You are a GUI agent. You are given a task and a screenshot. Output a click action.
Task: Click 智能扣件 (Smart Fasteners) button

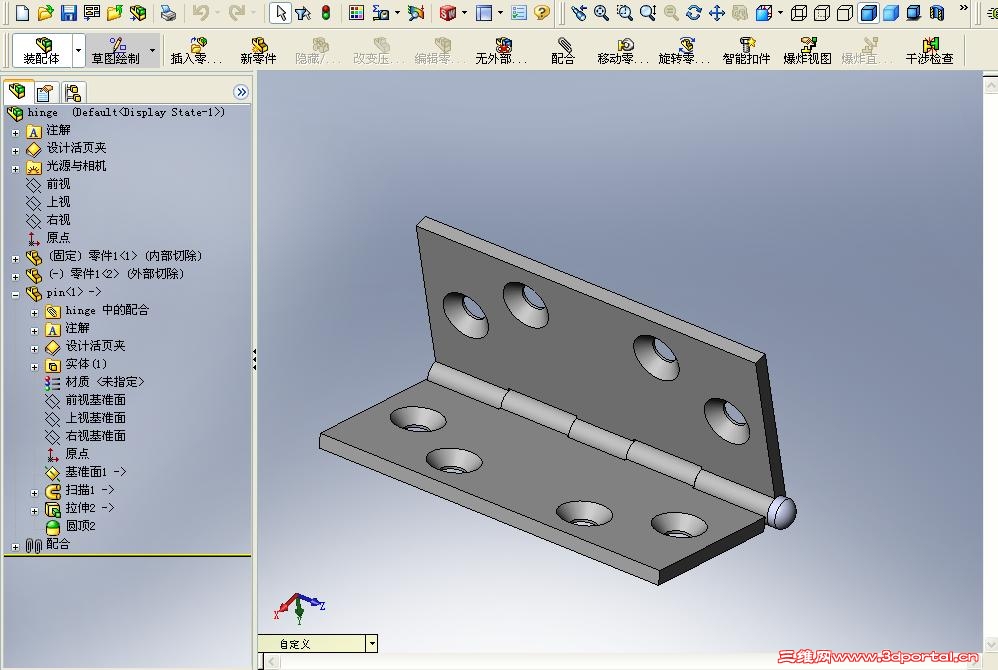pos(746,50)
